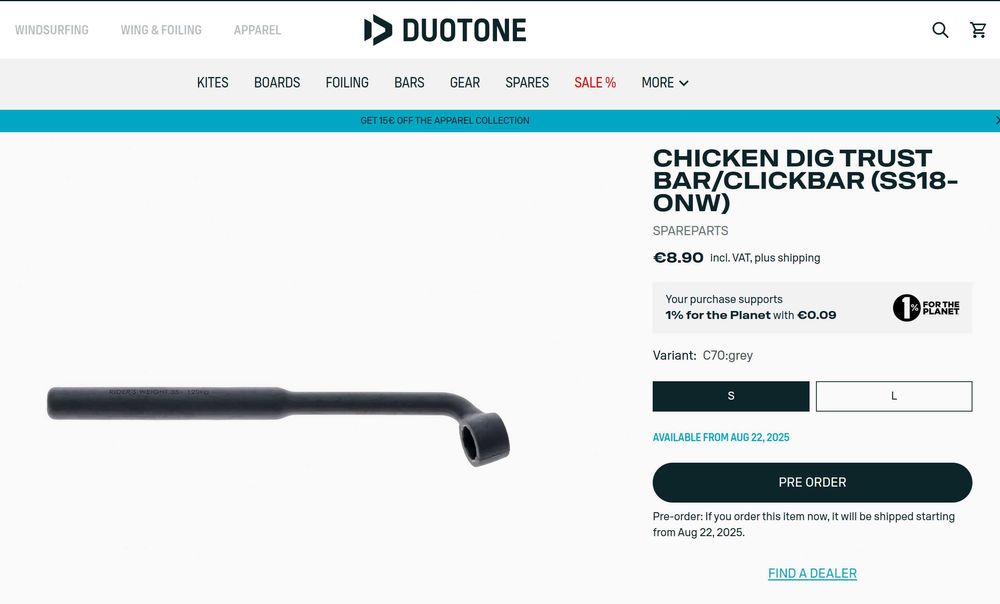Open the GEAR category
The height and width of the screenshot is (604, 1000).
tap(464, 83)
